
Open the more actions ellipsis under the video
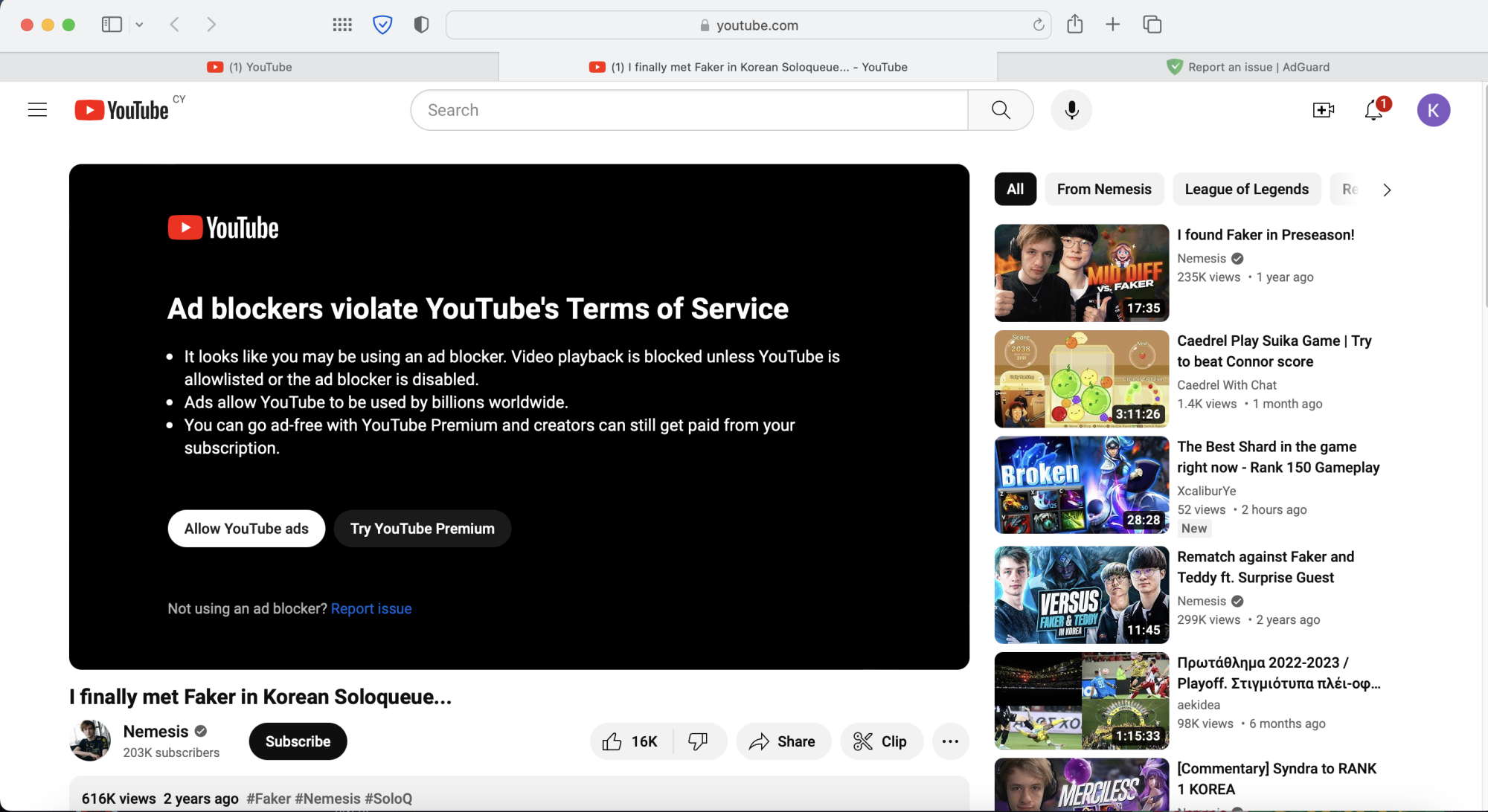pyautogui.click(x=950, y=741)
